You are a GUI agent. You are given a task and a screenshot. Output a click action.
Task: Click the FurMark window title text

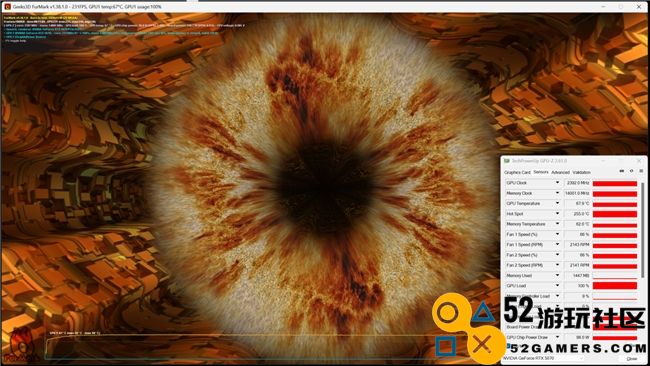(x=87, y=7)
